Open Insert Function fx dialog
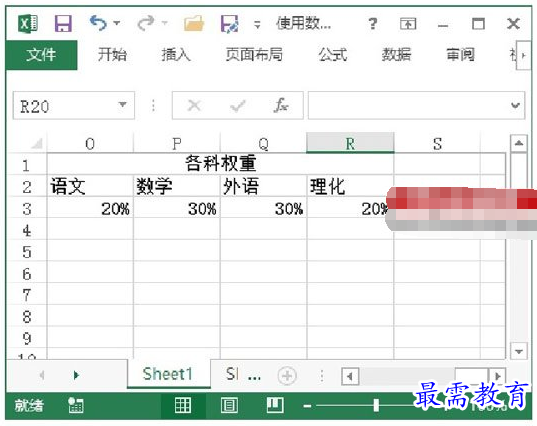Image resolution: width=537 pixels, height=426 pixels. [x=281, y=105]
